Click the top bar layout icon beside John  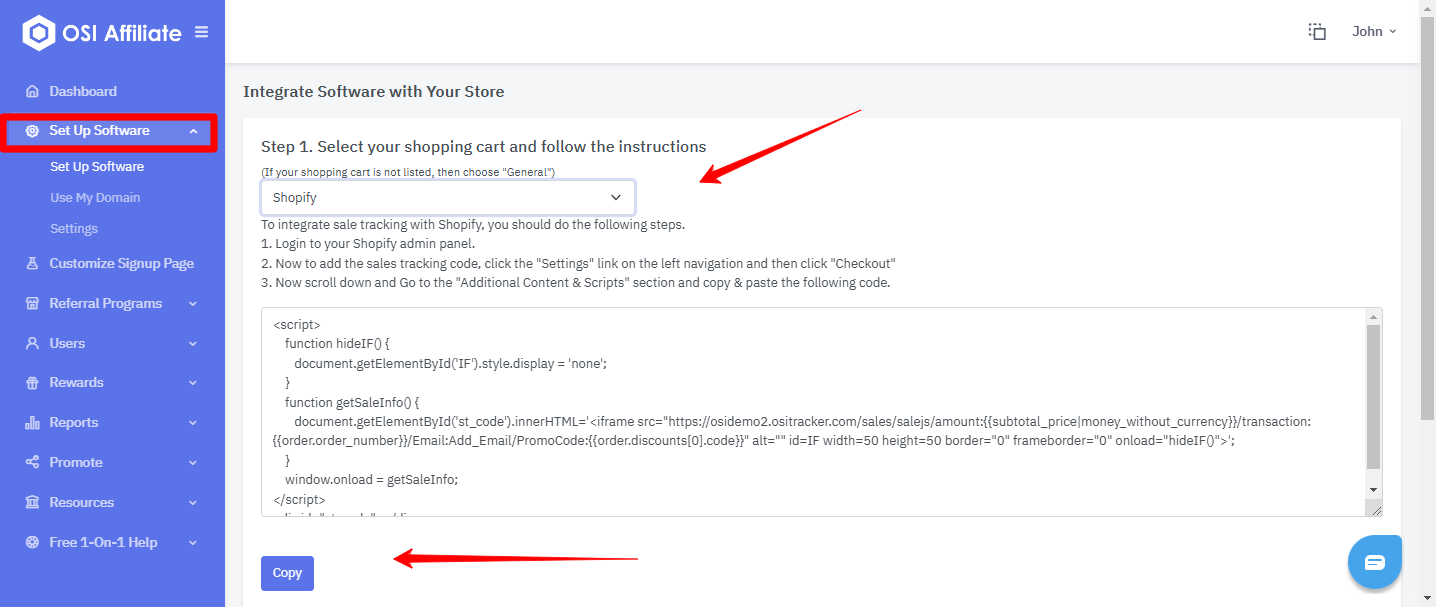click(1317, 31)
